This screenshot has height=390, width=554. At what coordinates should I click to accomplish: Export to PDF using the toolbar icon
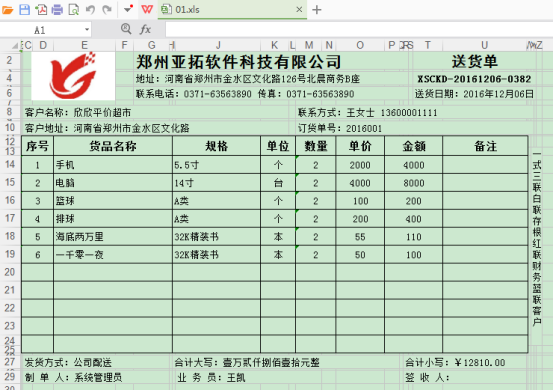point(41,10)
